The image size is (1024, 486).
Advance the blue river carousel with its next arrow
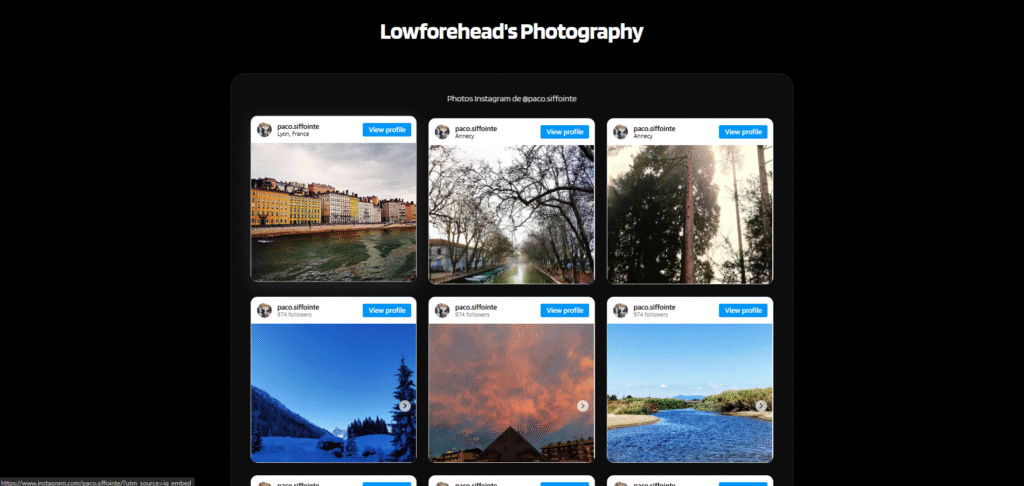[761, 406]
